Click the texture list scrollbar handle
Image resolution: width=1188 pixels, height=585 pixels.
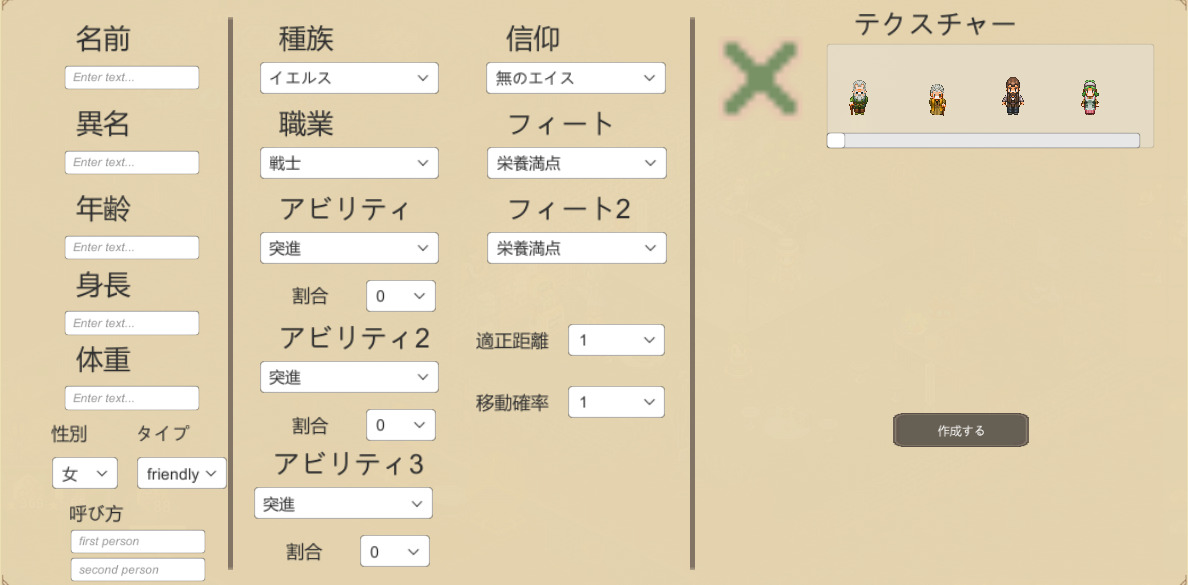tap(836, 140)
